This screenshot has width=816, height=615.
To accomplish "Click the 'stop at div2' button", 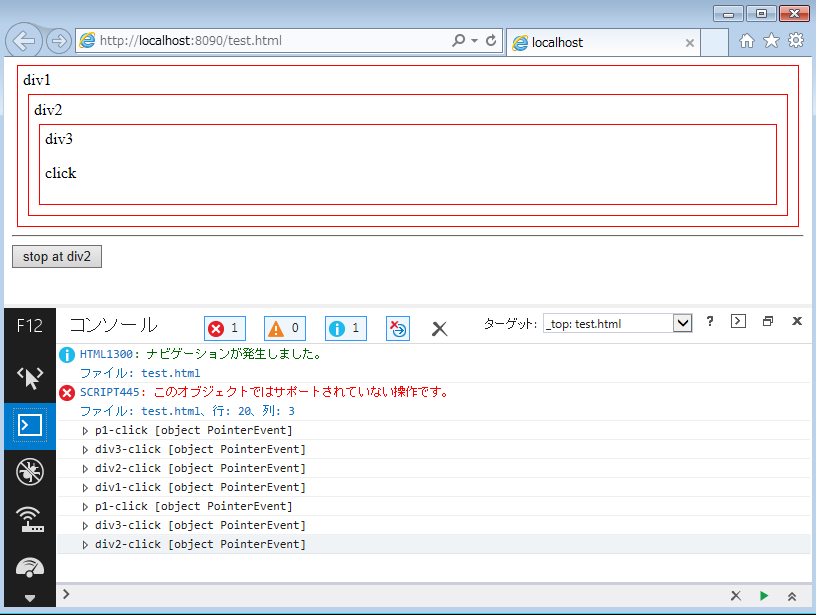I will tap(57, 257).
